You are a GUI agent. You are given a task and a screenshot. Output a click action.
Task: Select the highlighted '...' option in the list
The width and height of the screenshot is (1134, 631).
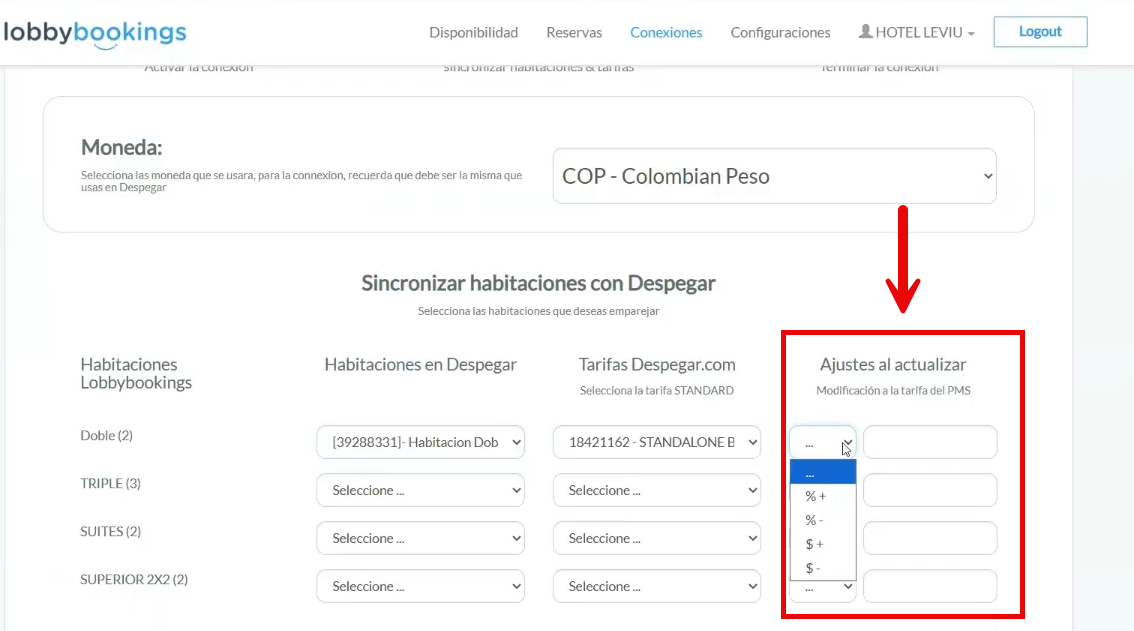pyautogui.click(x=823, y=473)
